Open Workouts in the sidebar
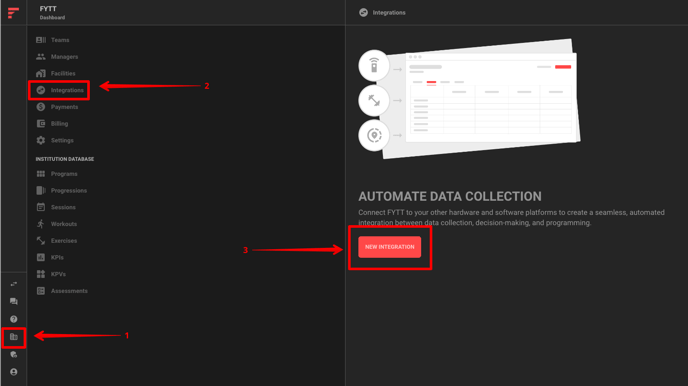The image size is (688, 386). tap(57, 224)
